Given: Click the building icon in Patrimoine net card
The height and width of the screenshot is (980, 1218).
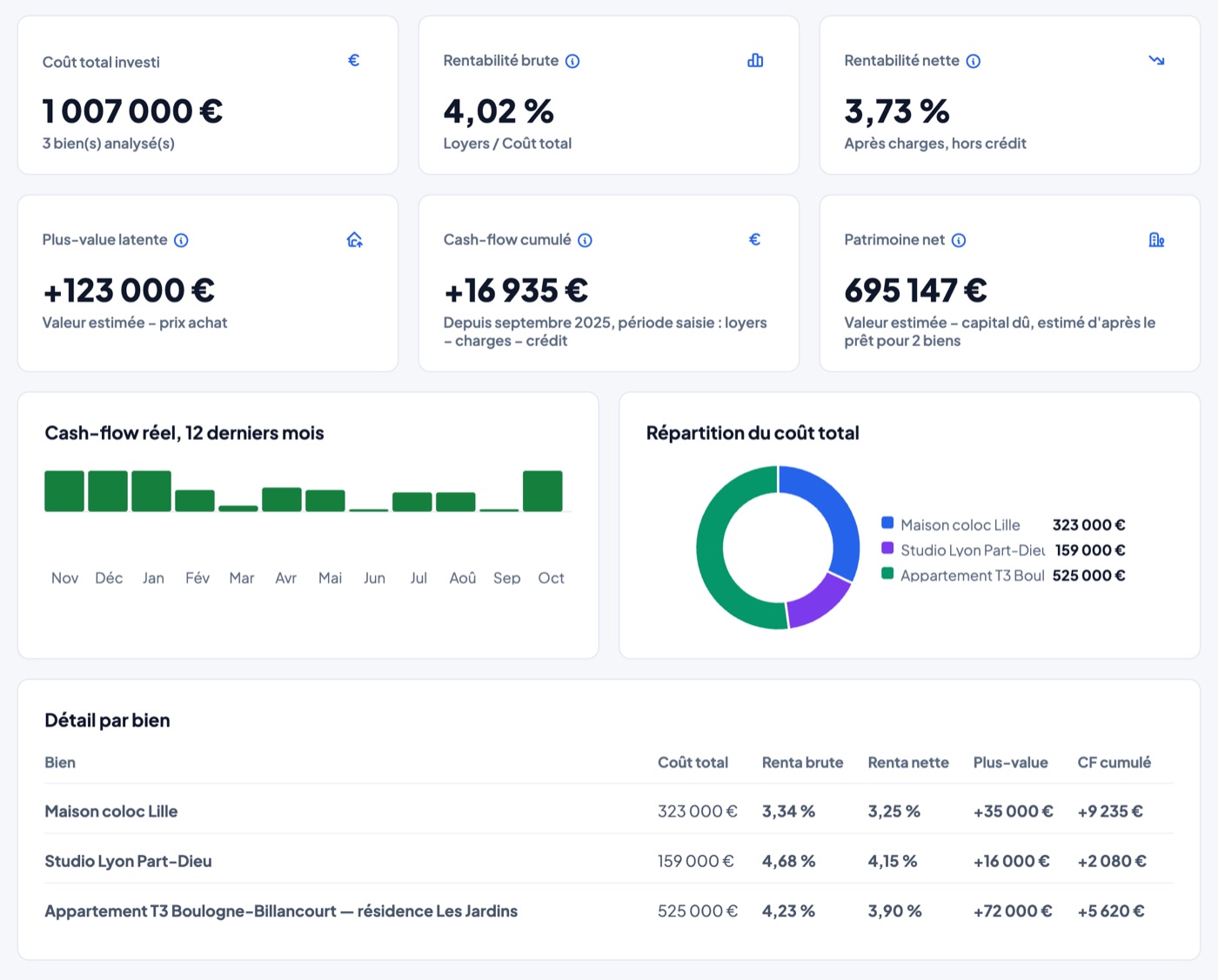Looking at the screenshot, I should [1156, 239].
